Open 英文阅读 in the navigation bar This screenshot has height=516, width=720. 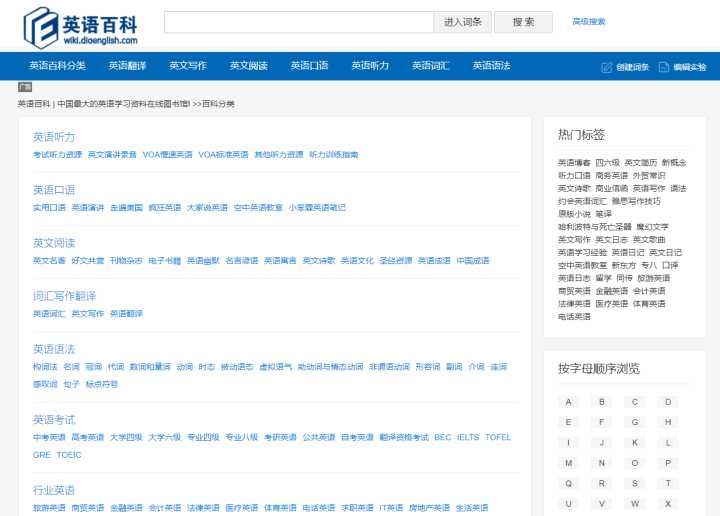coord(248,66)
